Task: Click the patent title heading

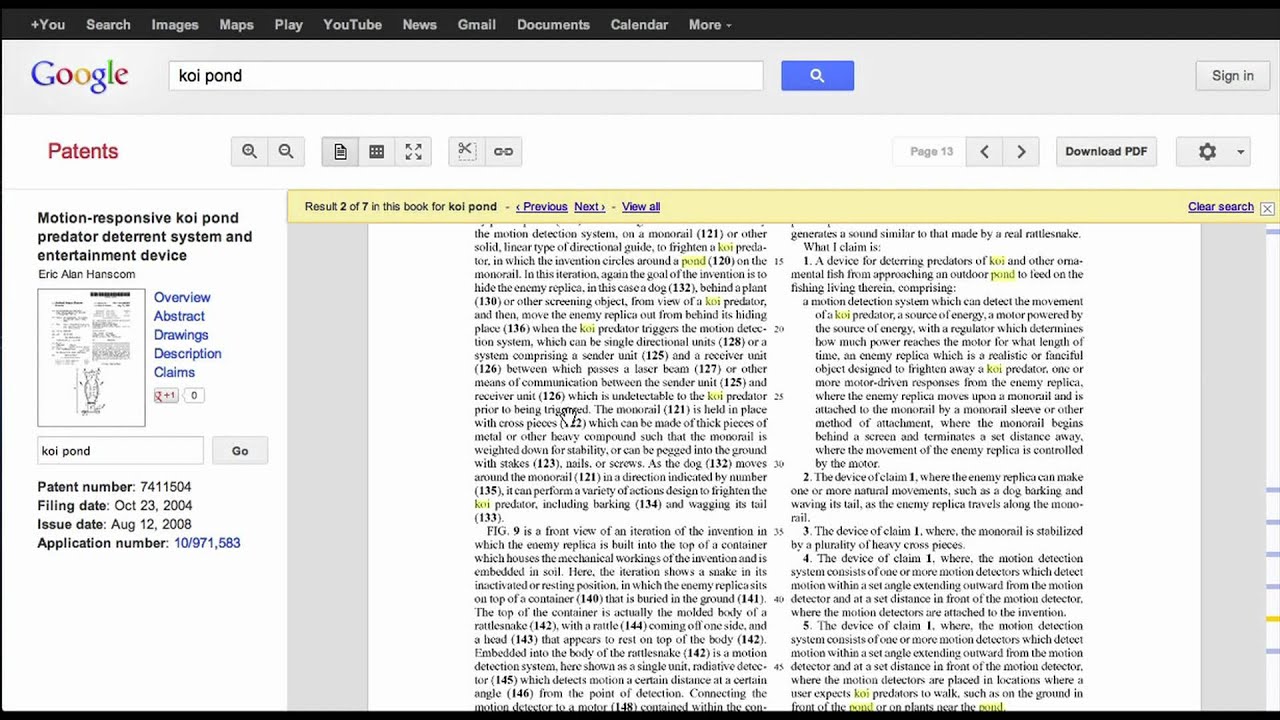Action: pos(145,236)
